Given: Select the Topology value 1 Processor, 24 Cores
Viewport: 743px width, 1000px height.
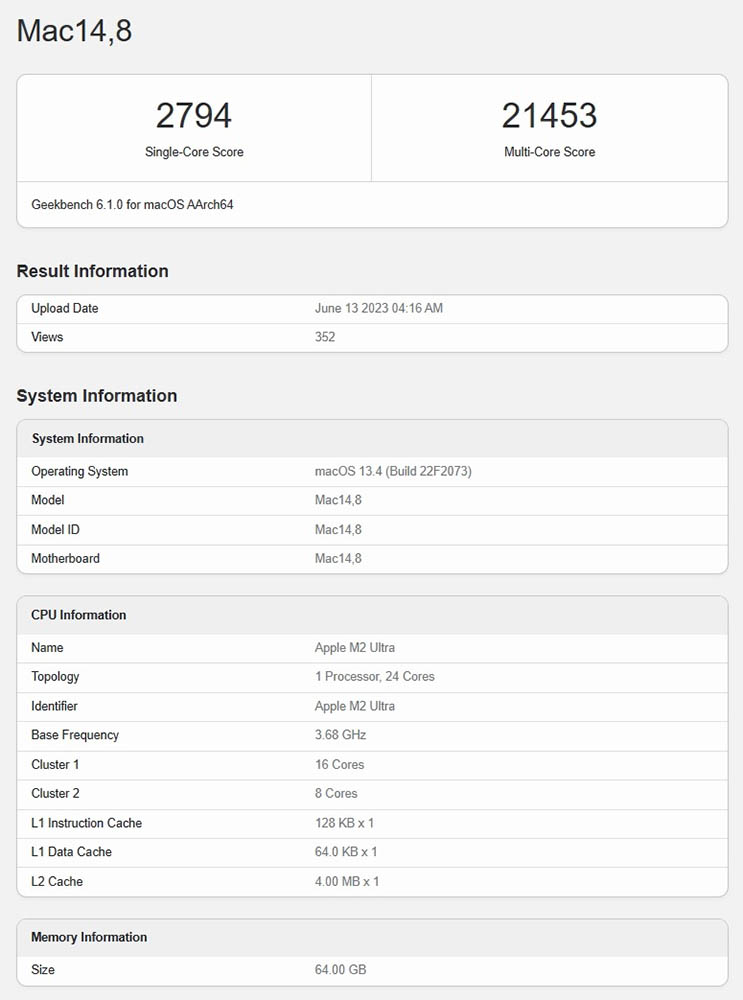Looking at the screenshot, I should [x=375, y=677].
